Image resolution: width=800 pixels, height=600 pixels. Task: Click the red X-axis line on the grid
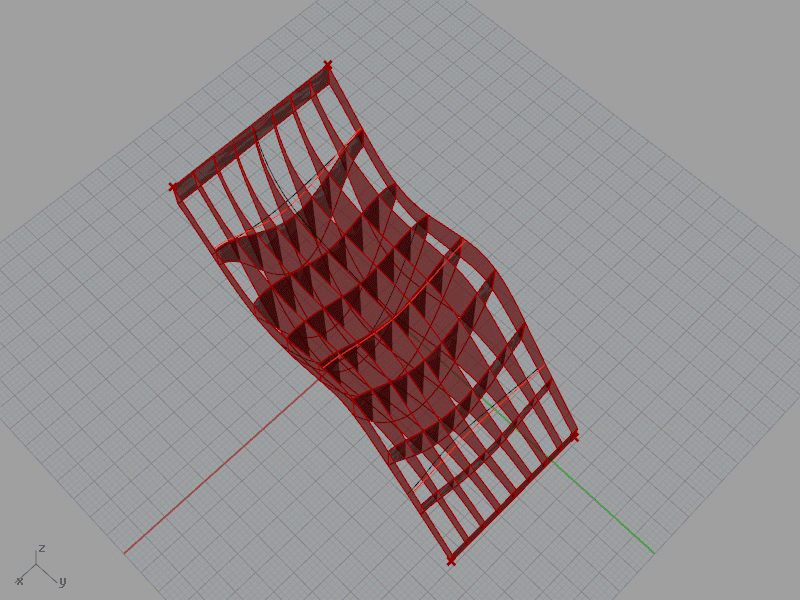[220, 469]
